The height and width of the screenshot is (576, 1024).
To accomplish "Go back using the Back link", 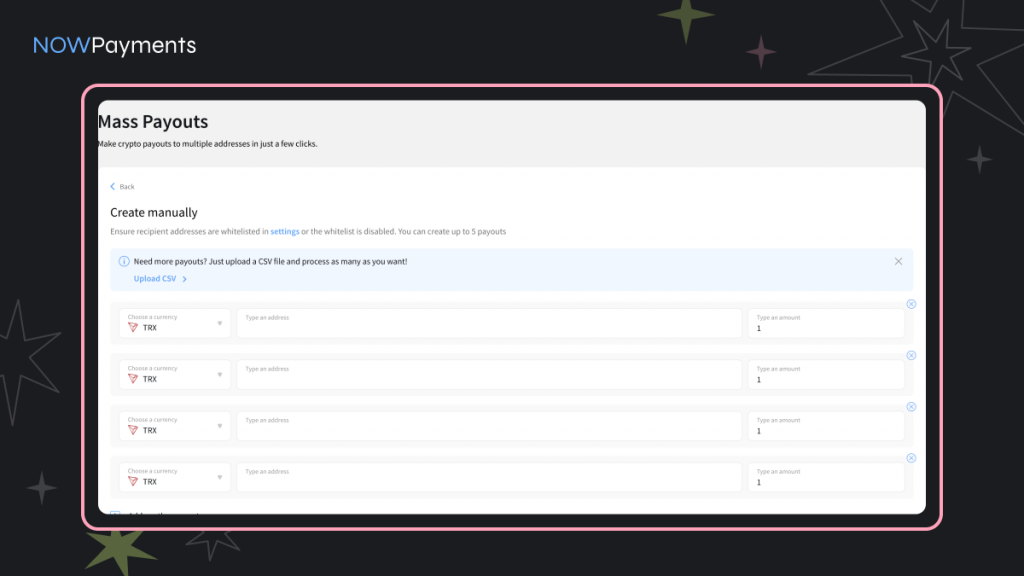I will point(122,187).
